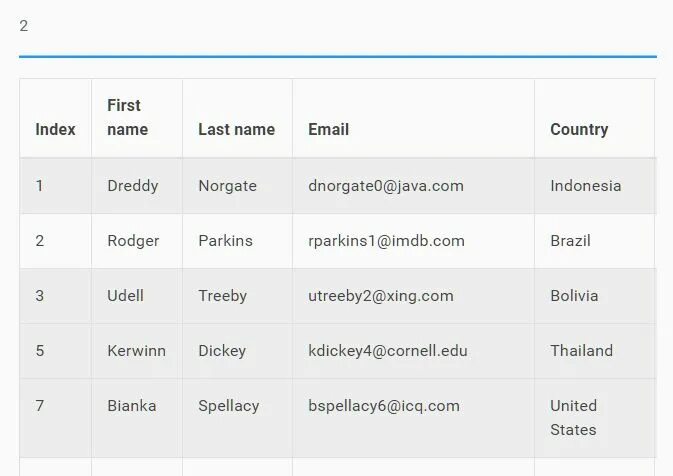
Task: Sort by the Email column header
Action: coord(413,118)
